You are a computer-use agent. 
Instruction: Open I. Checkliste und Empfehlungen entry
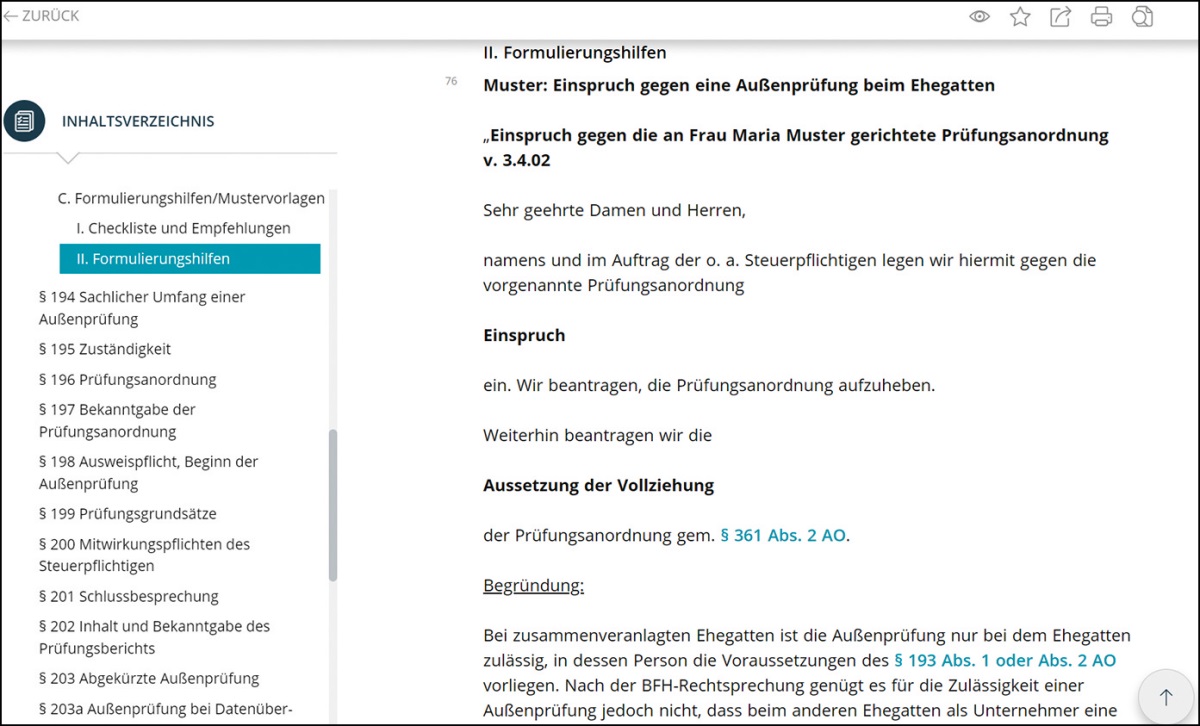coord(183,228)
